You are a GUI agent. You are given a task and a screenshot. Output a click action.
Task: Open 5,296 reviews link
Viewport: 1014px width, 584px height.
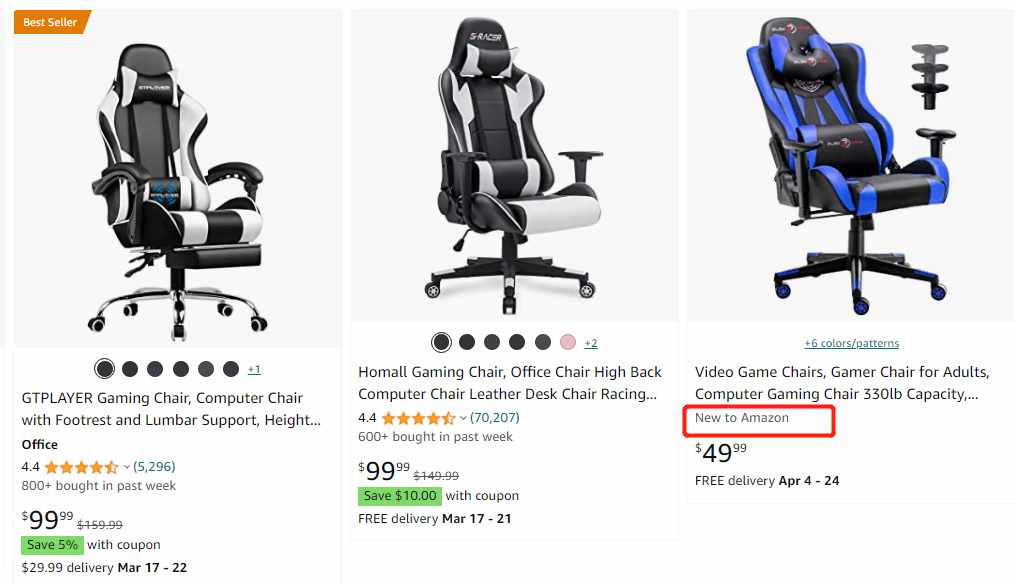(x=154, y=466)
